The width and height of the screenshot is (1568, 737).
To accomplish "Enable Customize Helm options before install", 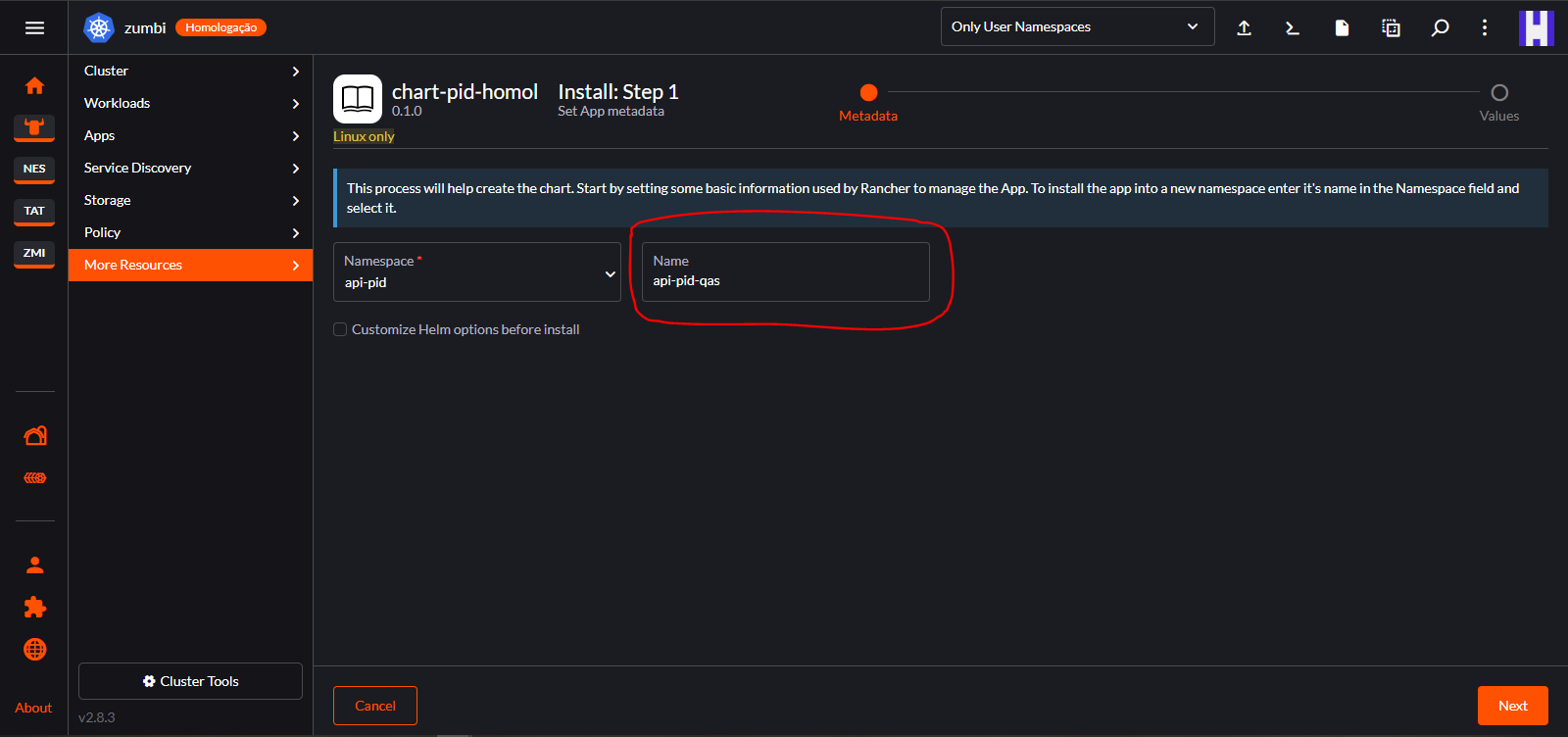I will [x=340, y=329].
